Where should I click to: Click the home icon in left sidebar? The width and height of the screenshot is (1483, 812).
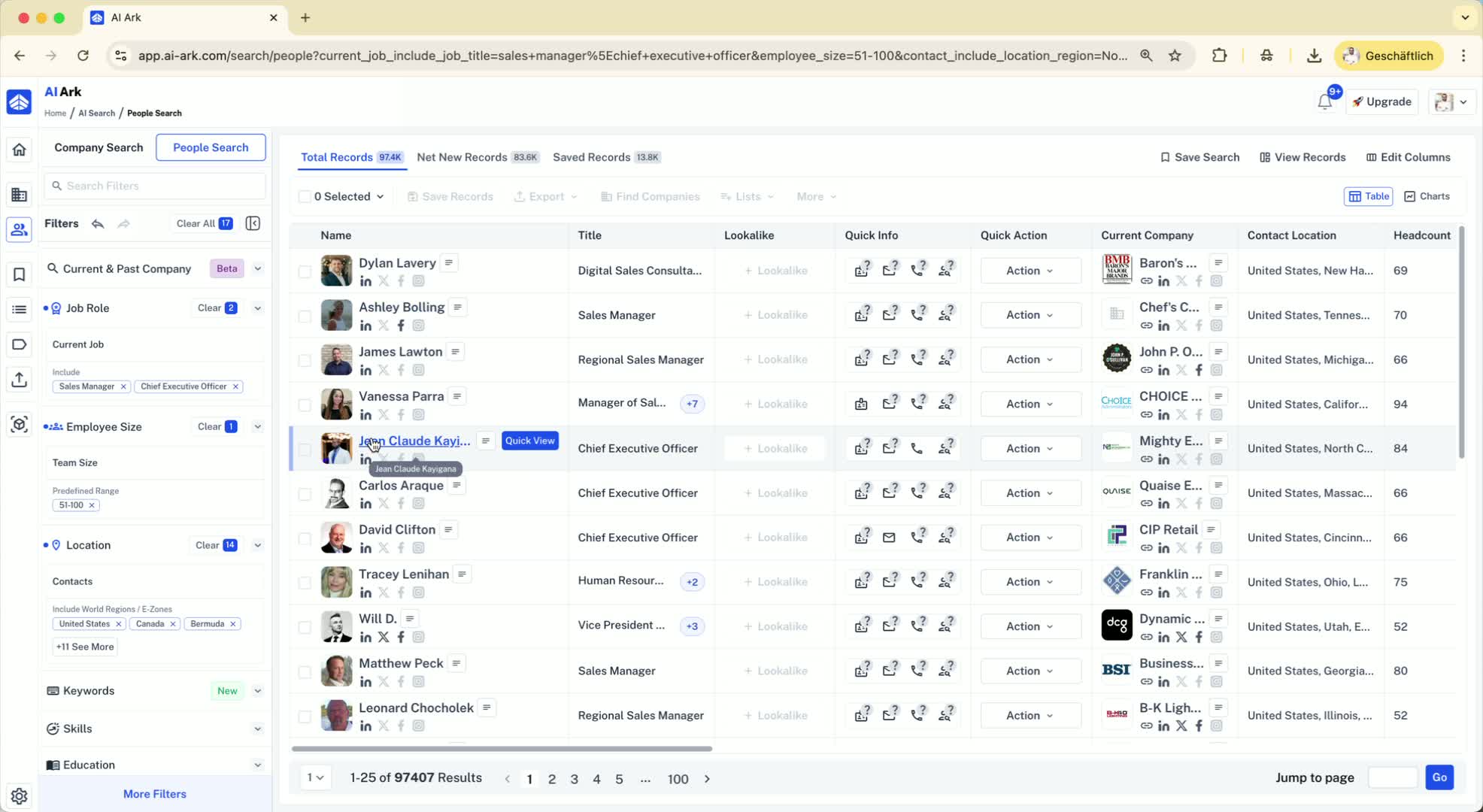(19, 150)
